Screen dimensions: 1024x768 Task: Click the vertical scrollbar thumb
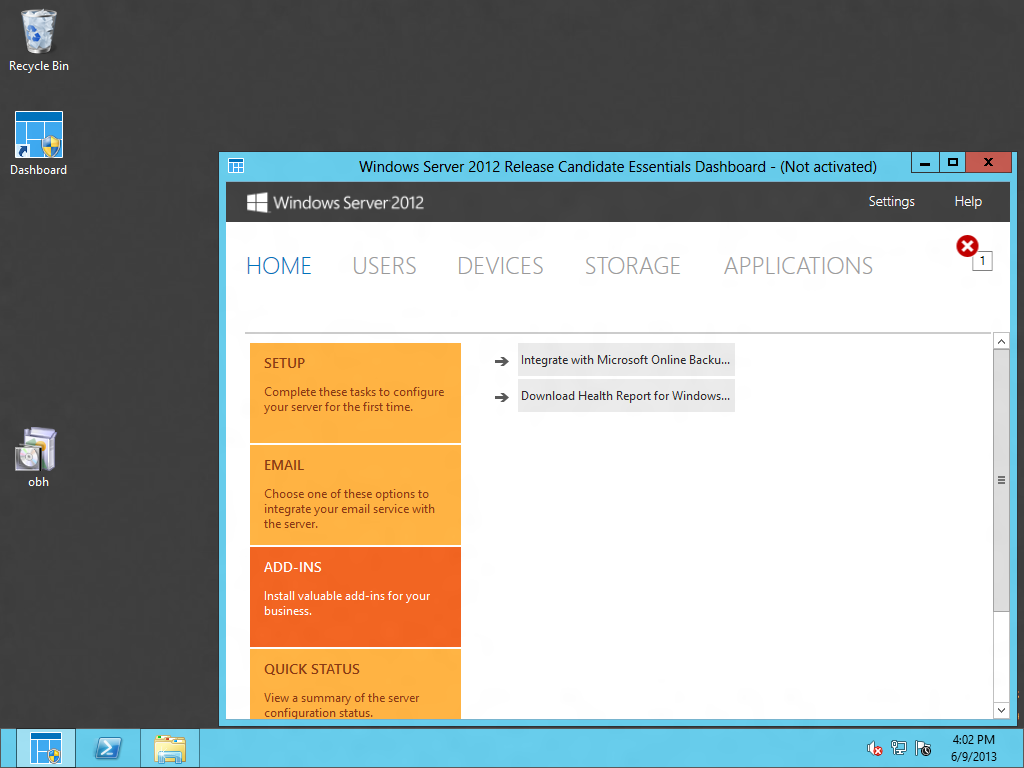coord(1001,480)
